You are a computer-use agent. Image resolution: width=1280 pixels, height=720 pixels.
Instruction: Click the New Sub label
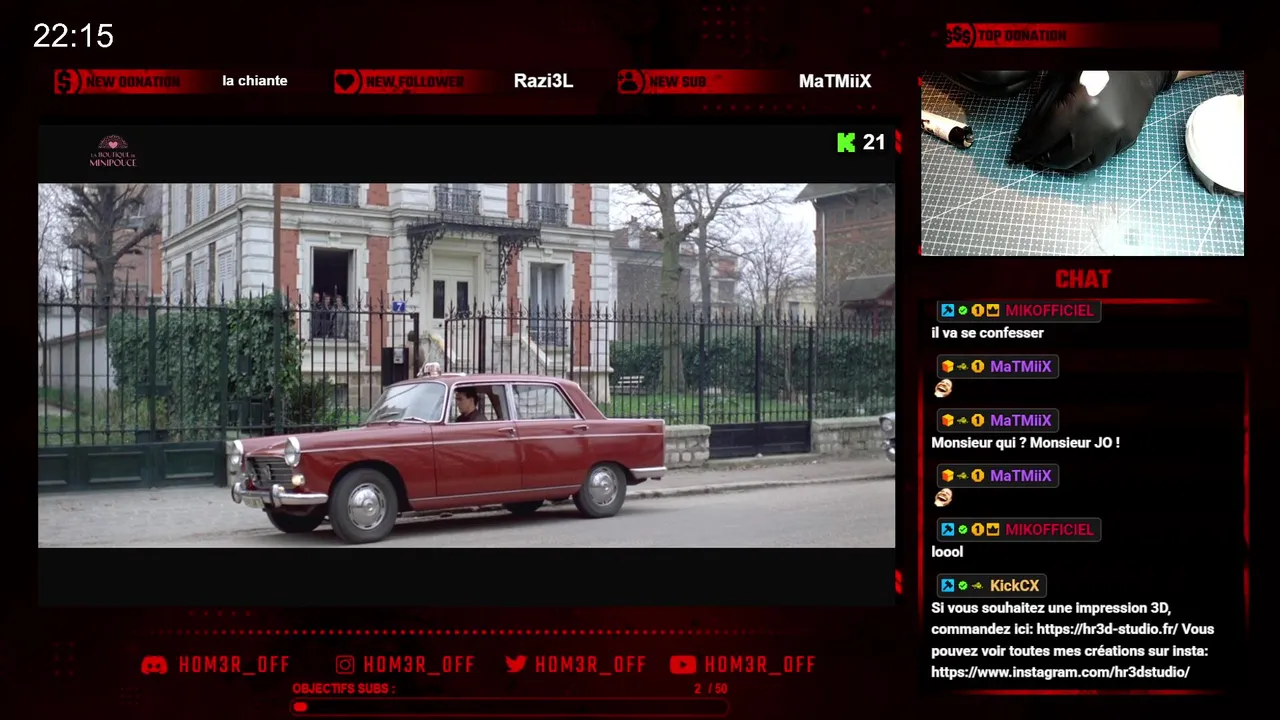pyautogui.click(x=678, y=82)
